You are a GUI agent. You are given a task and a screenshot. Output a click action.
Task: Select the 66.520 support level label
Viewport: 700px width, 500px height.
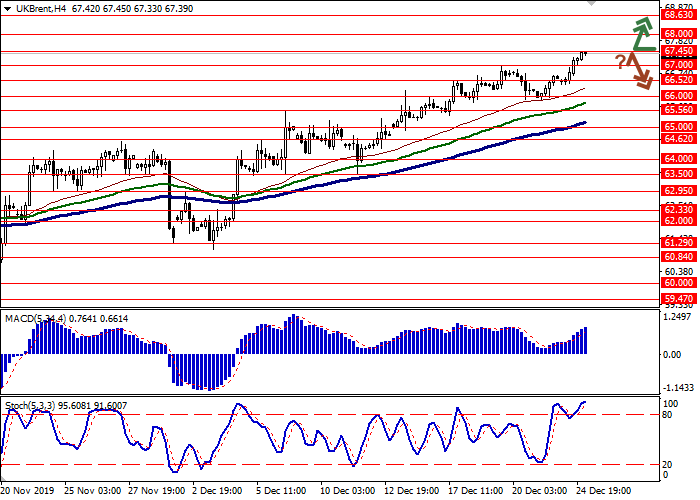pyautogui.click(x=678, y=80)
